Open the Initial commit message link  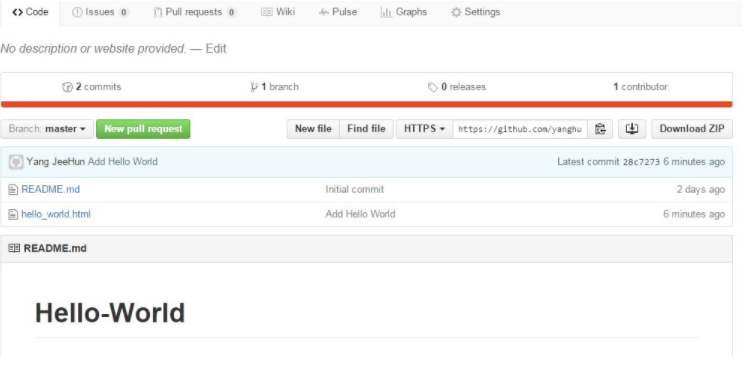tap(354, 189)
